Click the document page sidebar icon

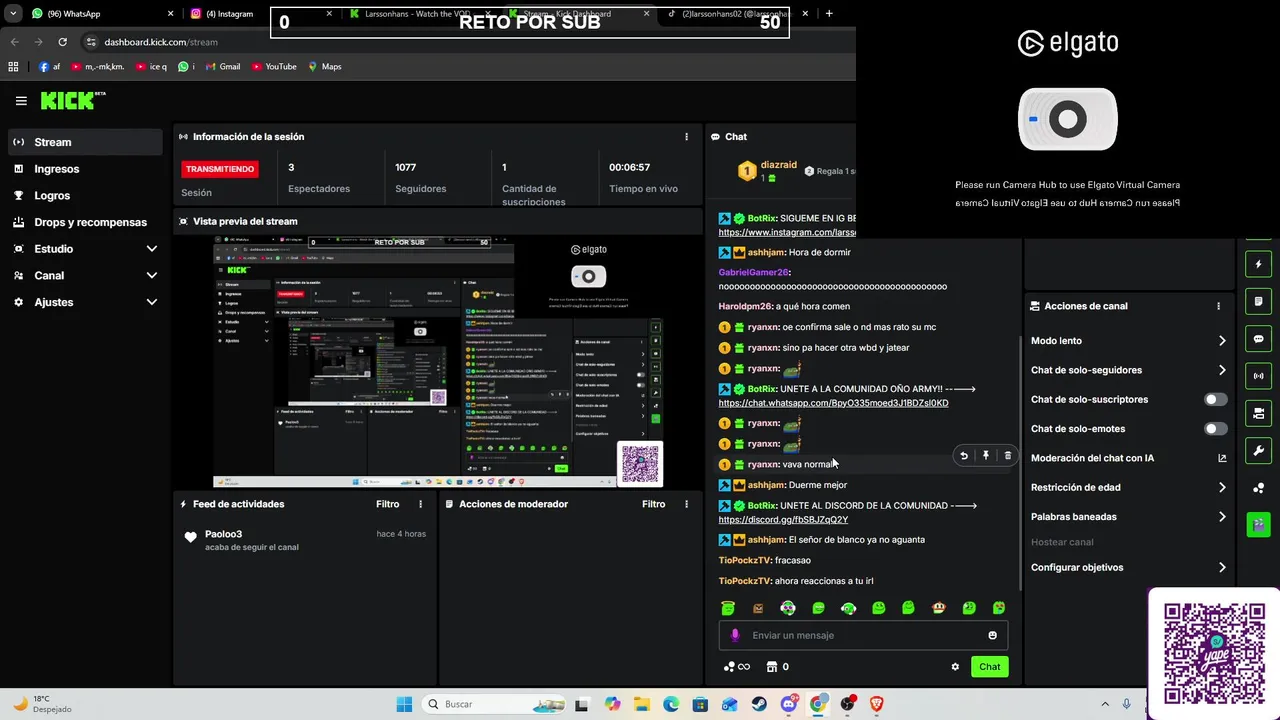pyautogui.click(x=1258, y=302)
